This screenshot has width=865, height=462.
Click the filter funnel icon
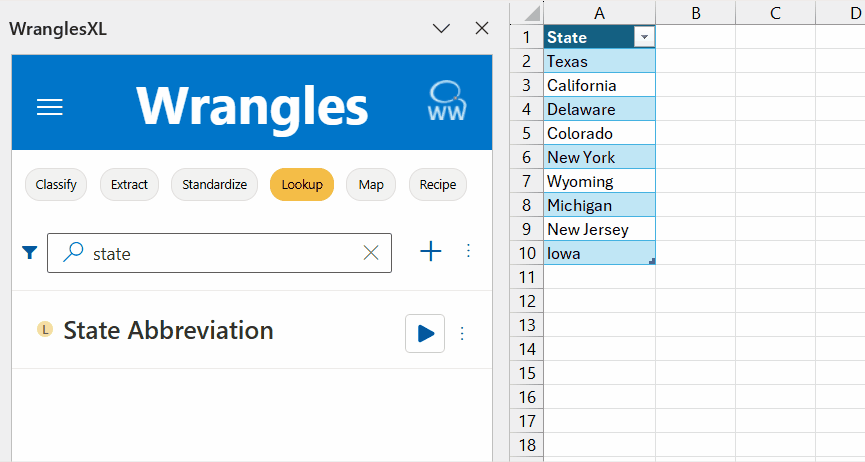tap(29, 253)
